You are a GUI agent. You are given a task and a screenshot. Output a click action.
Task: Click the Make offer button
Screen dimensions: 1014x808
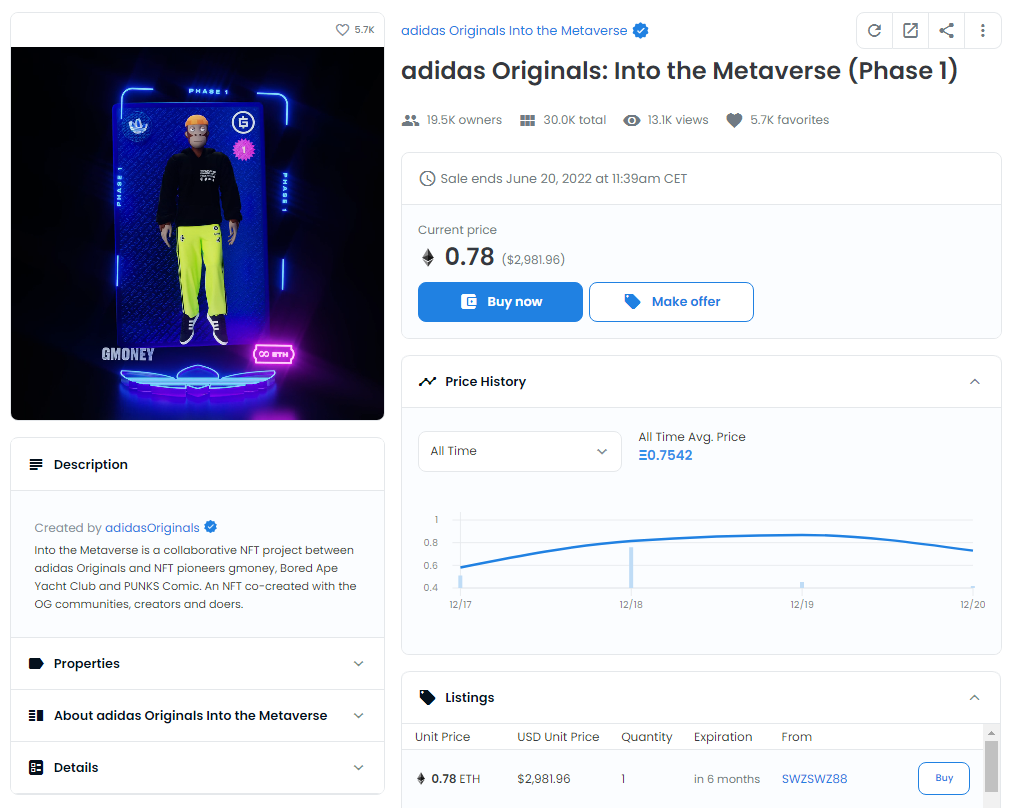671,301
